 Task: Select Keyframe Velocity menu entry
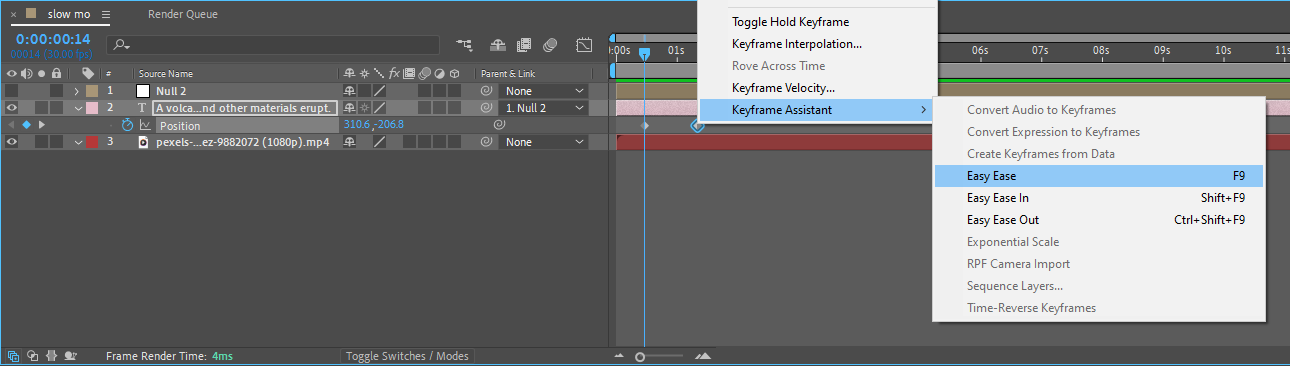[783, 88]
